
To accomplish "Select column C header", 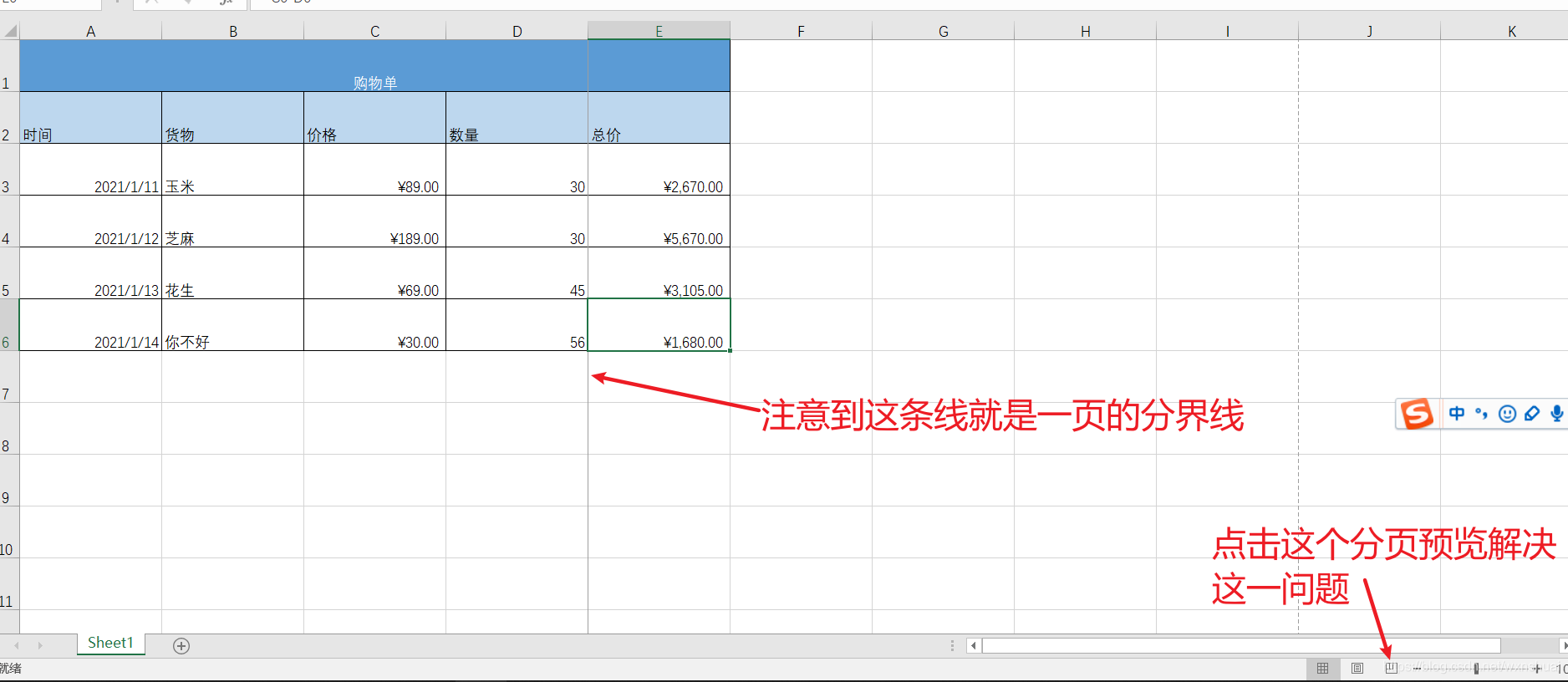I will pos(375,31).
